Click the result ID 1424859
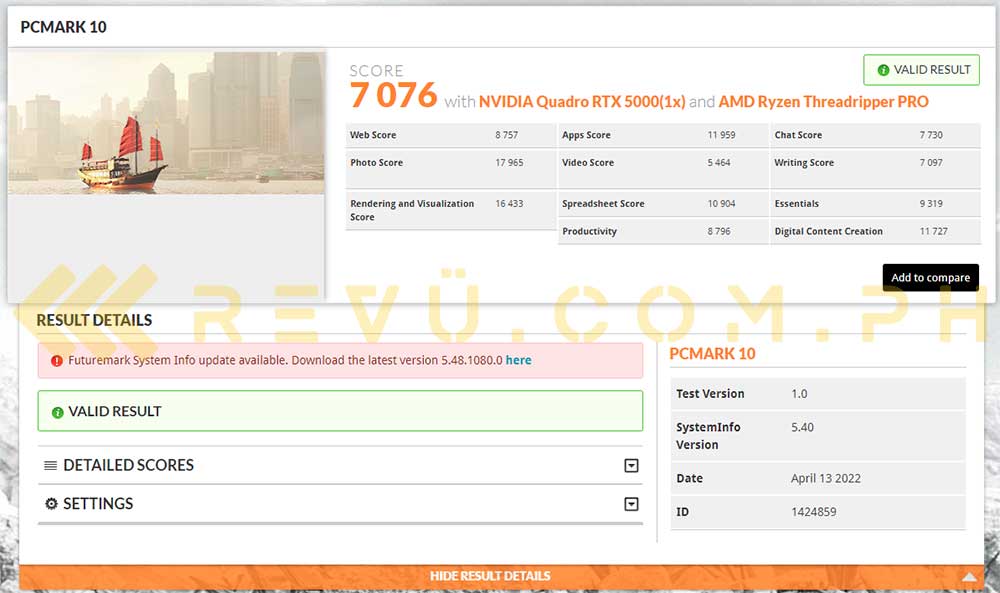The height and width of the screenshot is (593, 1000). tap(814, 512)
